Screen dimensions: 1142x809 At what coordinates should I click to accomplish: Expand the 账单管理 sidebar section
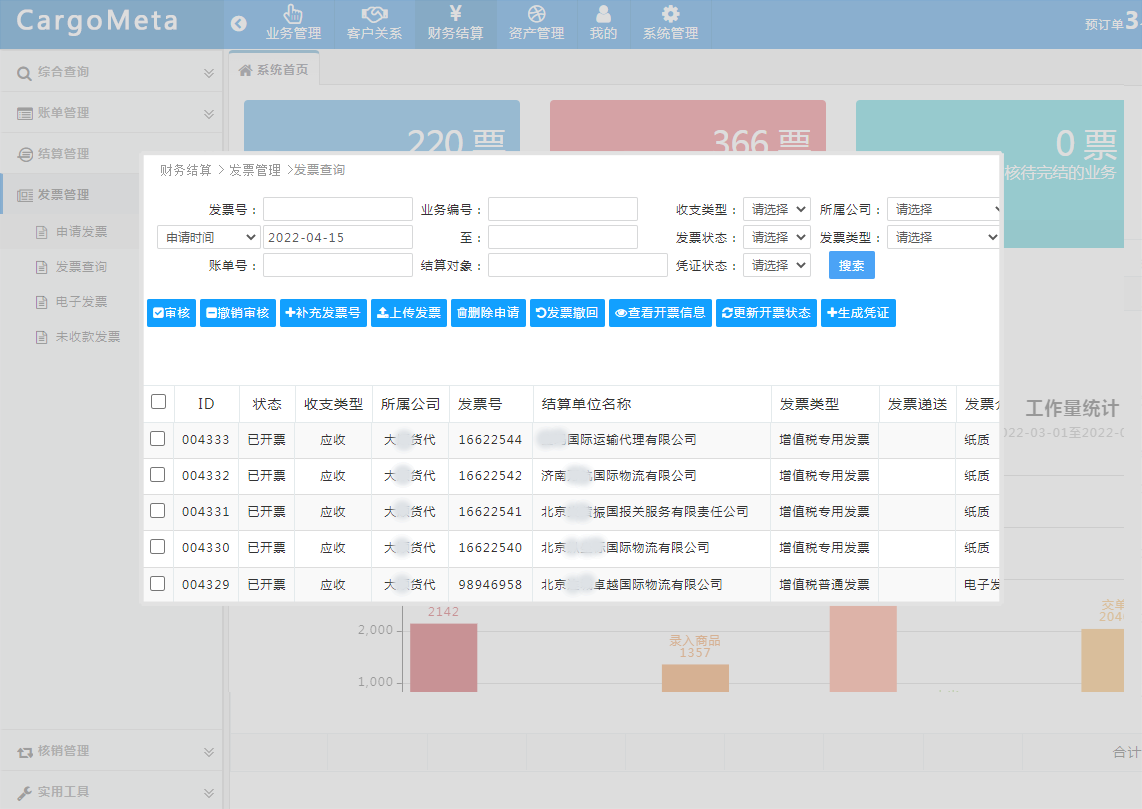point(208,114)
